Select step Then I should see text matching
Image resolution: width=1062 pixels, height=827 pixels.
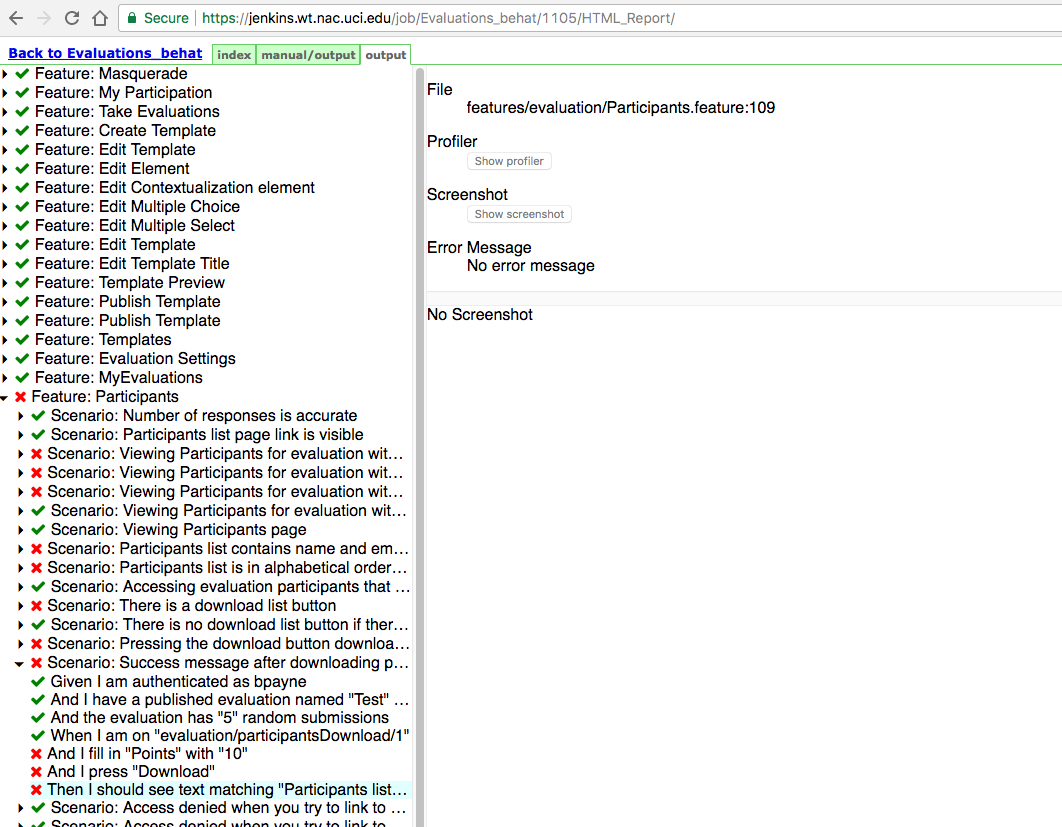coord(228,790)
